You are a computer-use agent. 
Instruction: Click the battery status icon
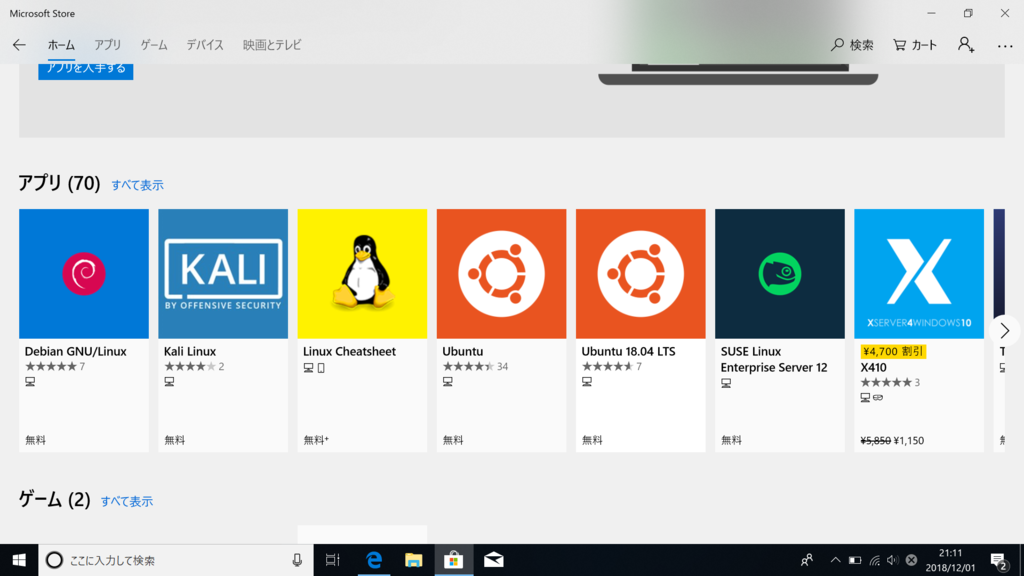pos(855,560)
